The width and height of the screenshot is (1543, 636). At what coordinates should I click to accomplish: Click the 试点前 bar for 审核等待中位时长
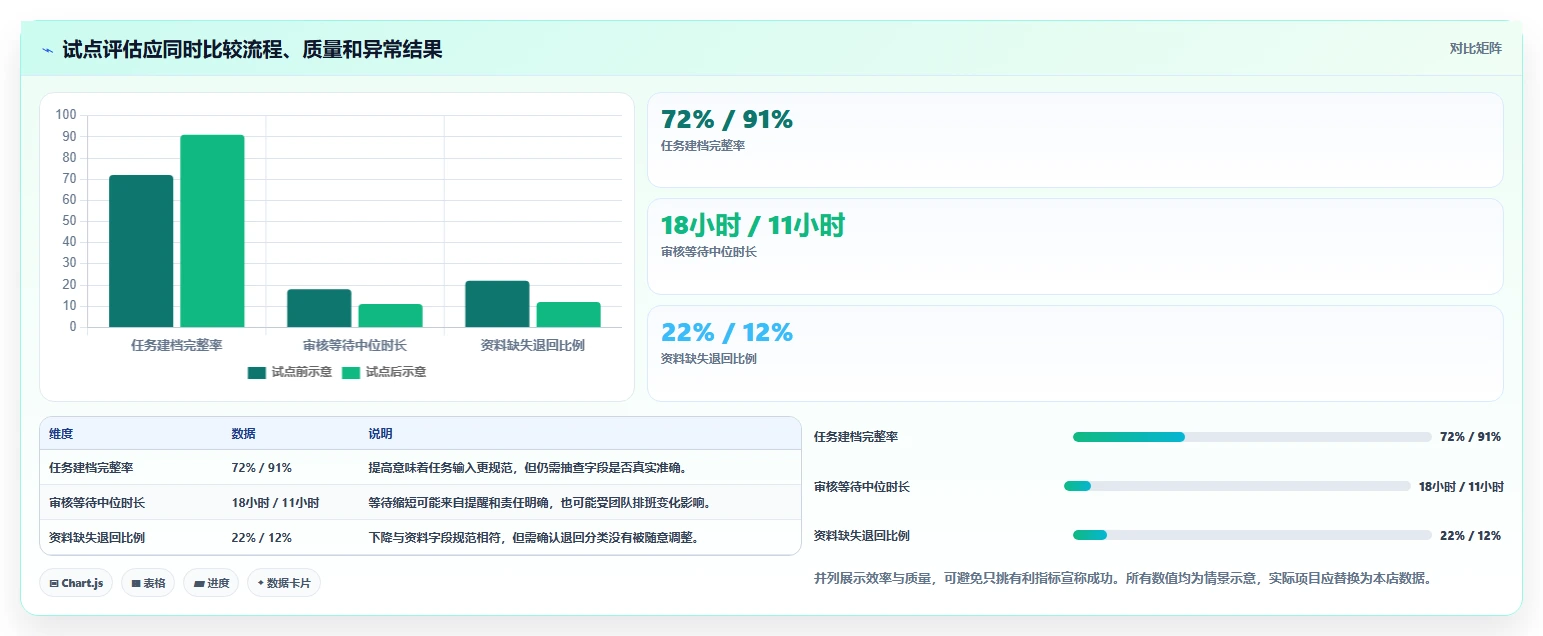pos(319,308)
